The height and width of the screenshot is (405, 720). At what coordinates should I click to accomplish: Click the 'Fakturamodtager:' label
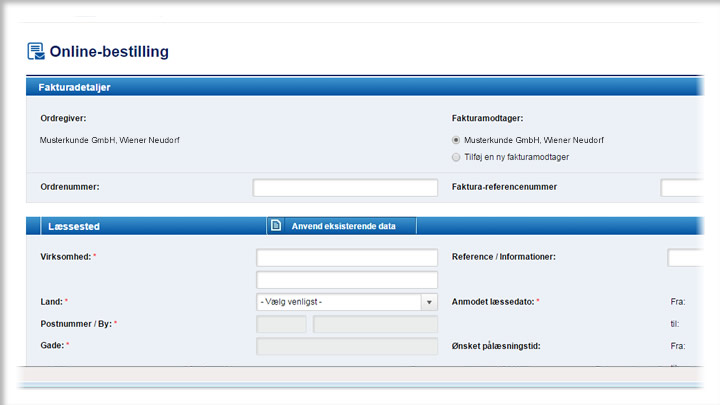[487, 118]
